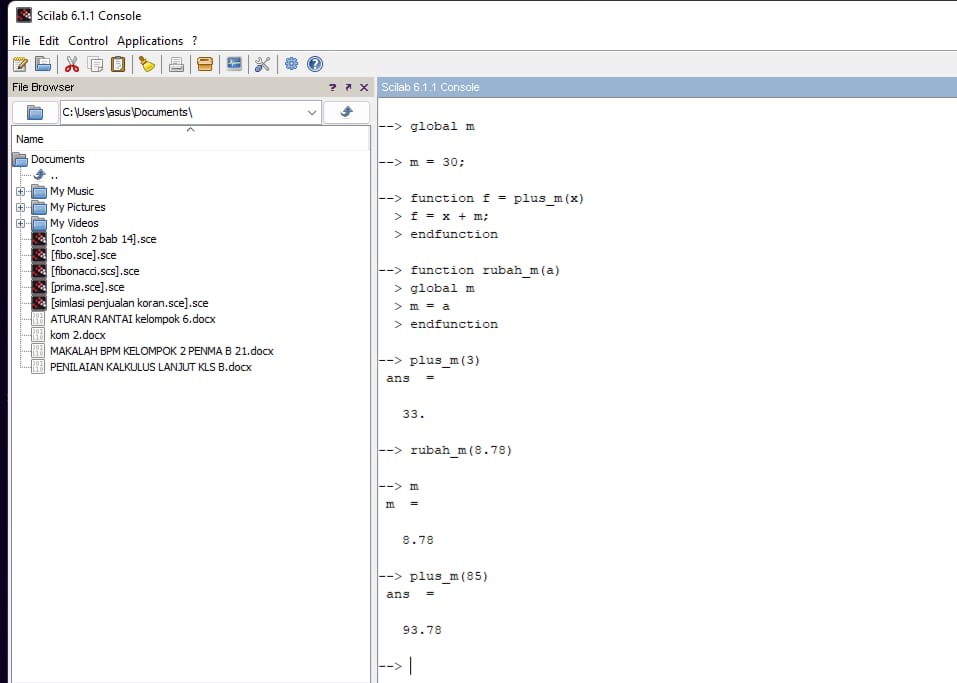Click the Cut scissors icon
This screenshot has width=957, height=683.
click(72, 64)
